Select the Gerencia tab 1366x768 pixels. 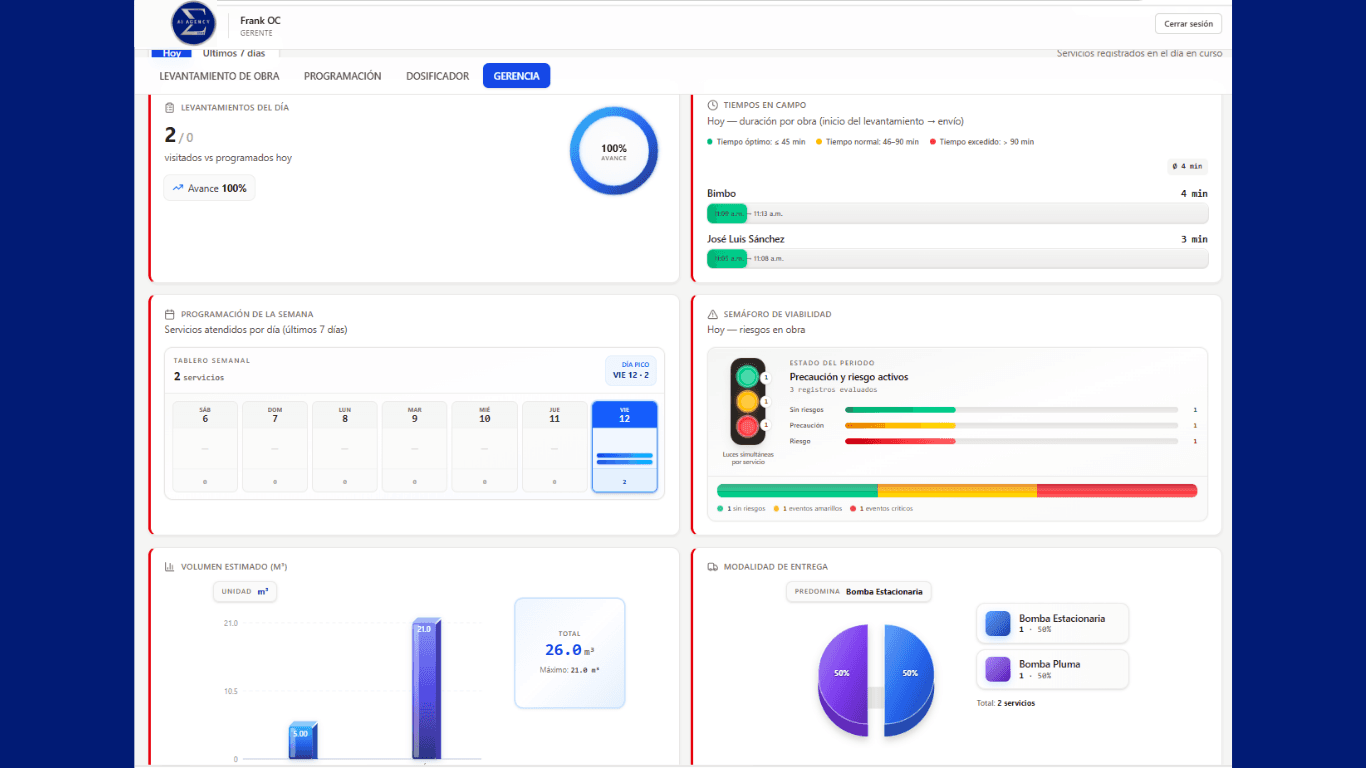pyautogui.click(x=516, y=76)
